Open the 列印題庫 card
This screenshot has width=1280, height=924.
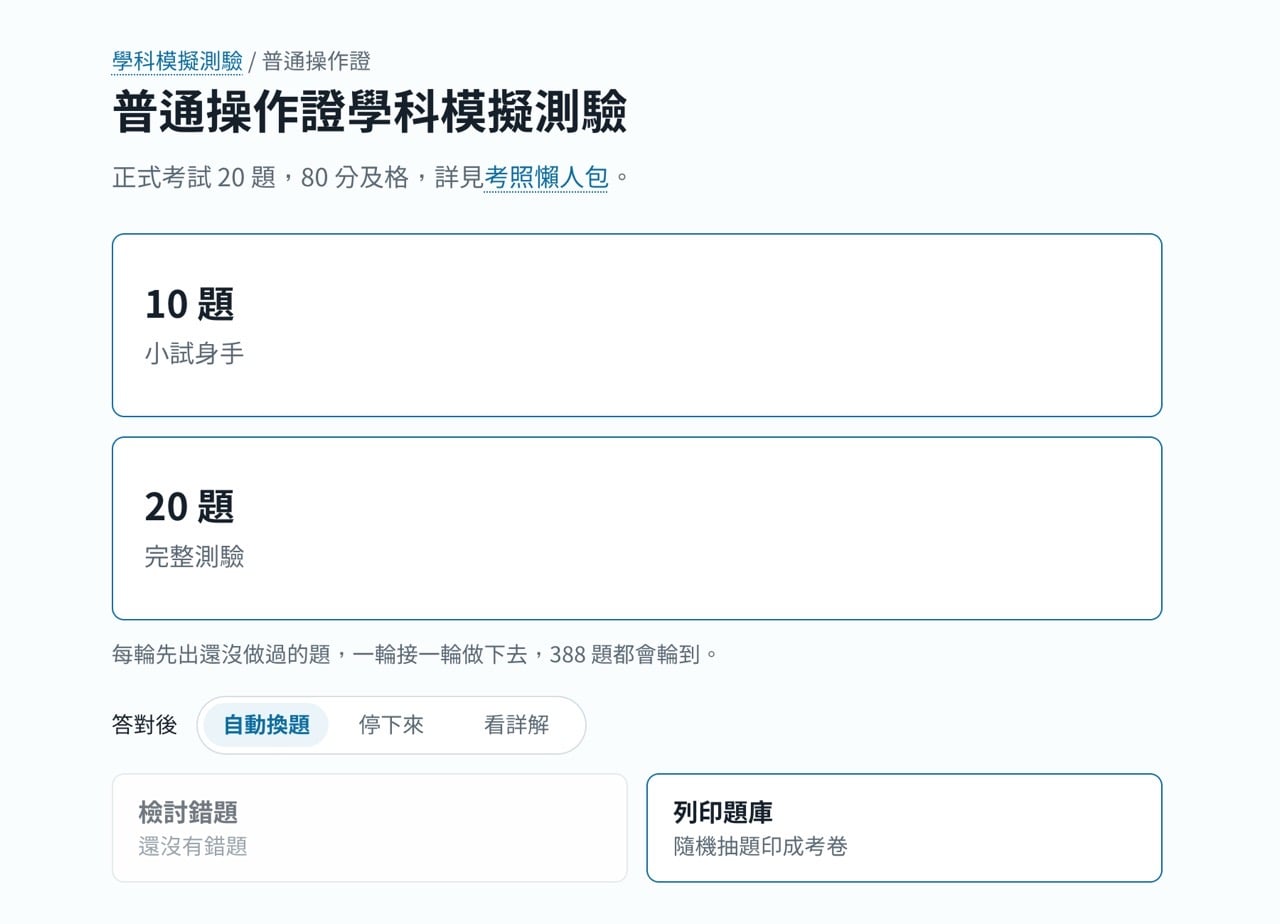point(904,828)
